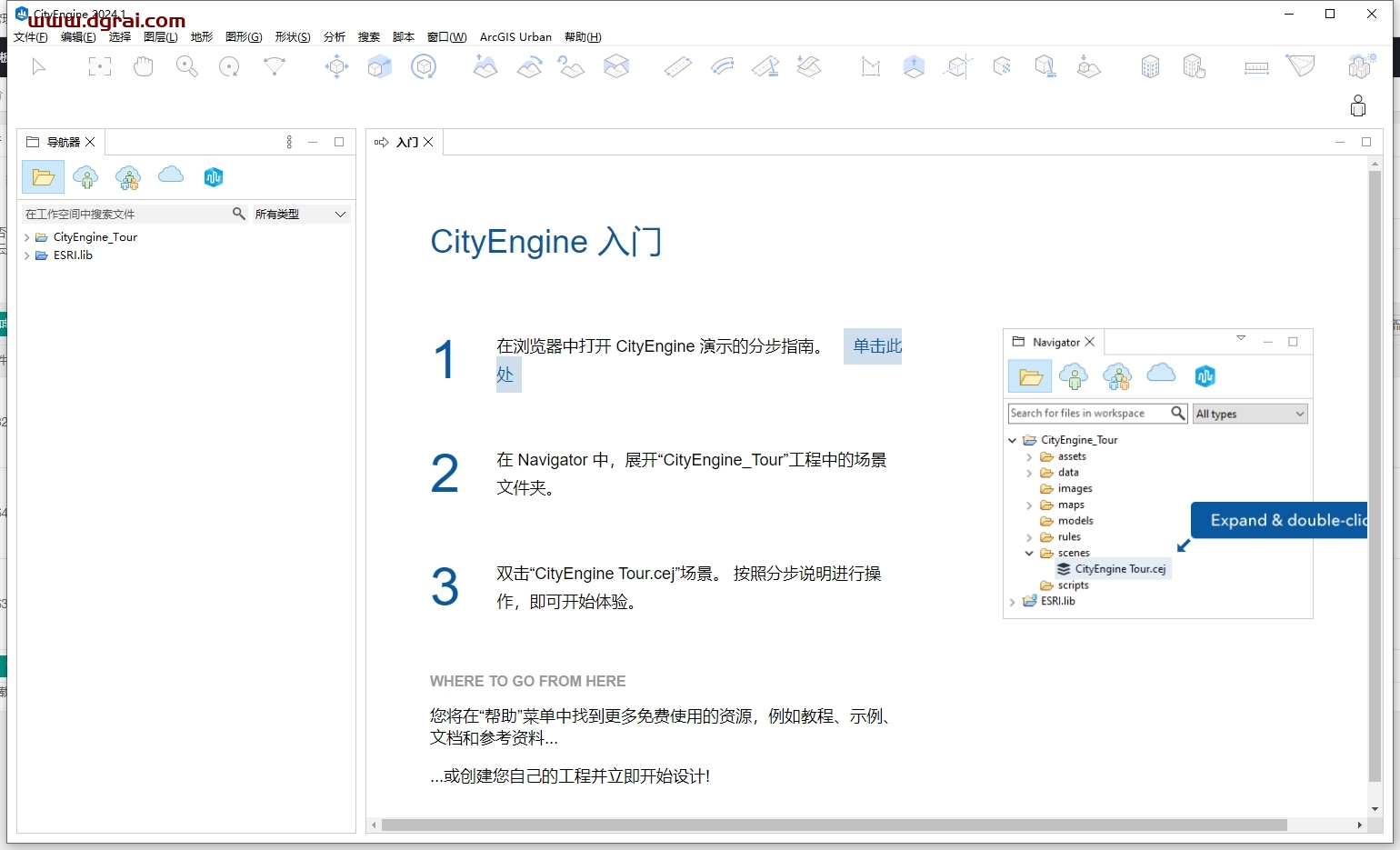Pick the Tumble rotate-view tool
The width and height of the screenshot is (1400, 850).
(230, 66)
